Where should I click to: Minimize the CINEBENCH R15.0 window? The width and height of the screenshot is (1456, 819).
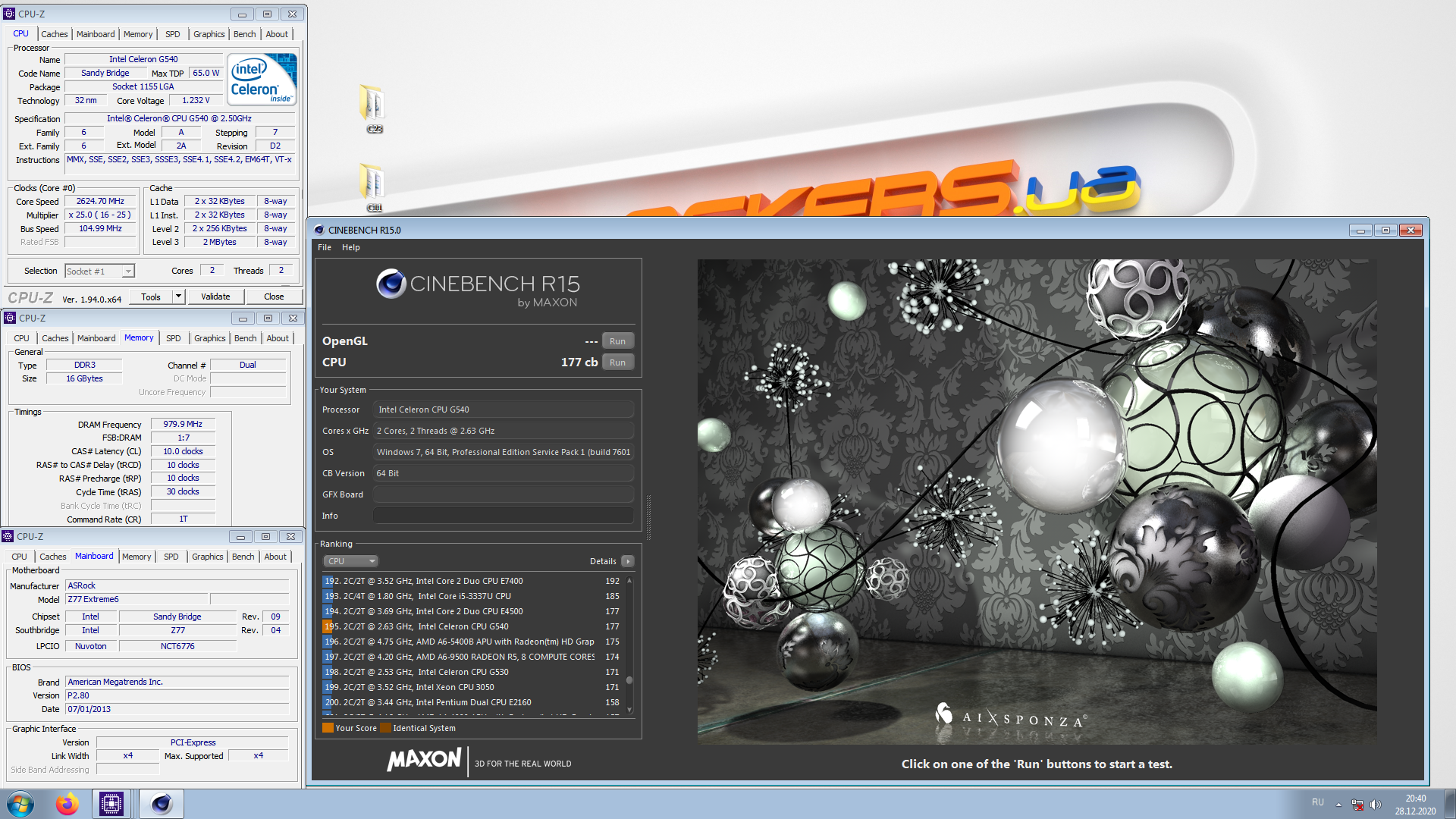click(x=1360, y=230)
